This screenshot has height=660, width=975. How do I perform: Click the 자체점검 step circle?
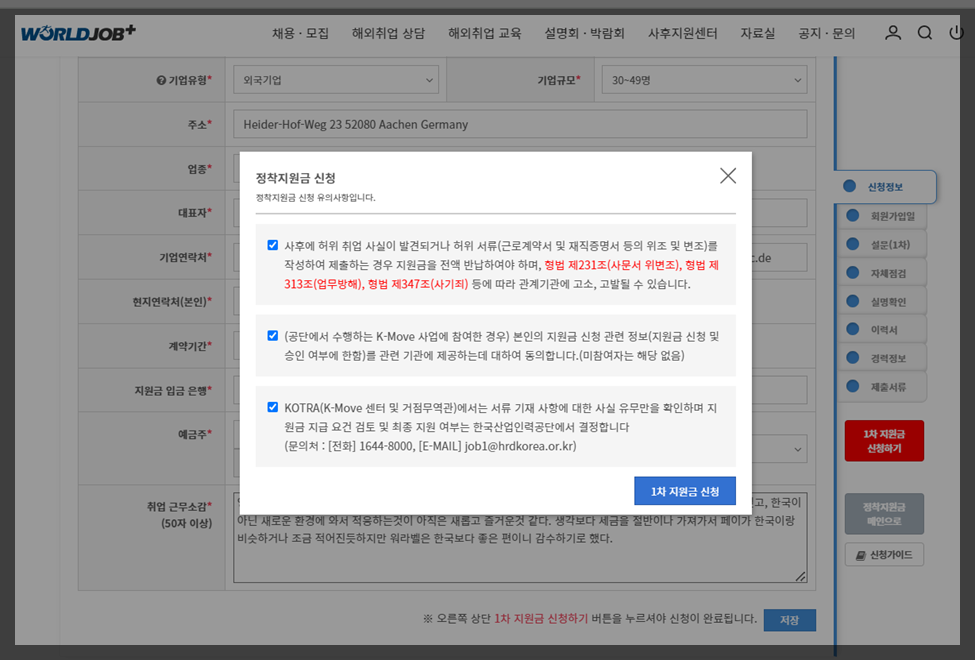coord(853,272)
